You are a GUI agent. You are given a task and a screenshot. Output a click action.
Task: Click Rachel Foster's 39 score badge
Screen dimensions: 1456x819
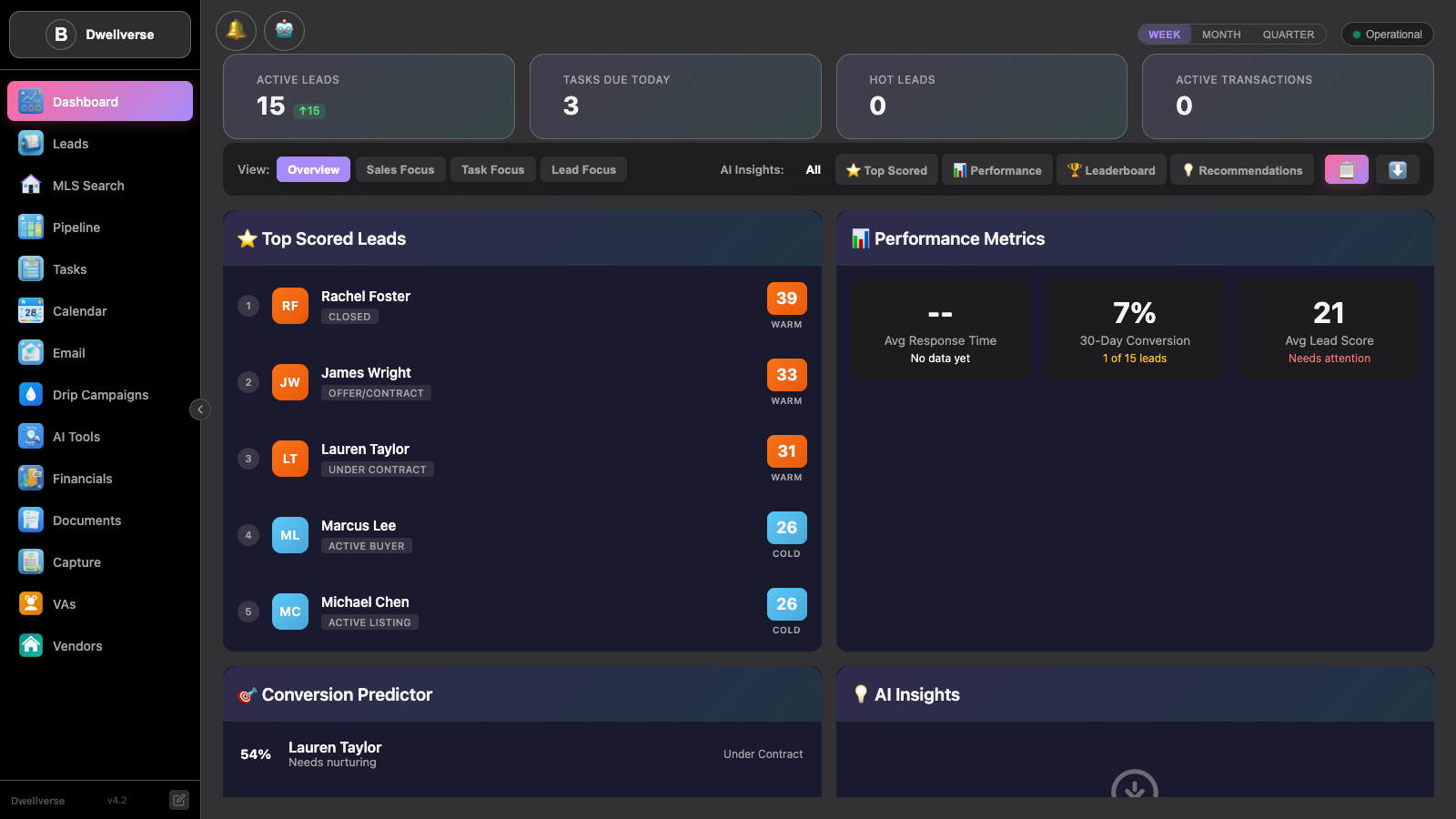coord(787,298)
